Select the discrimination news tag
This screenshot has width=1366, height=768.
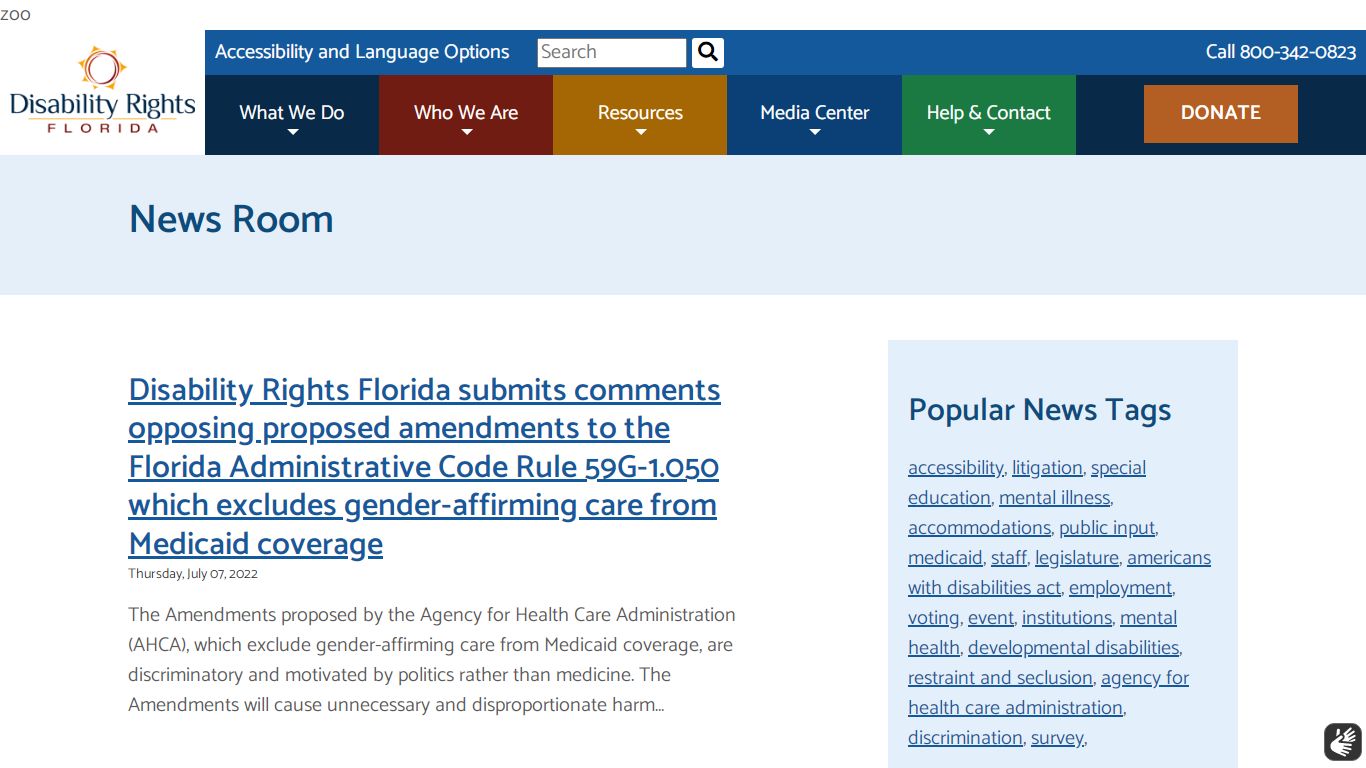965,738
